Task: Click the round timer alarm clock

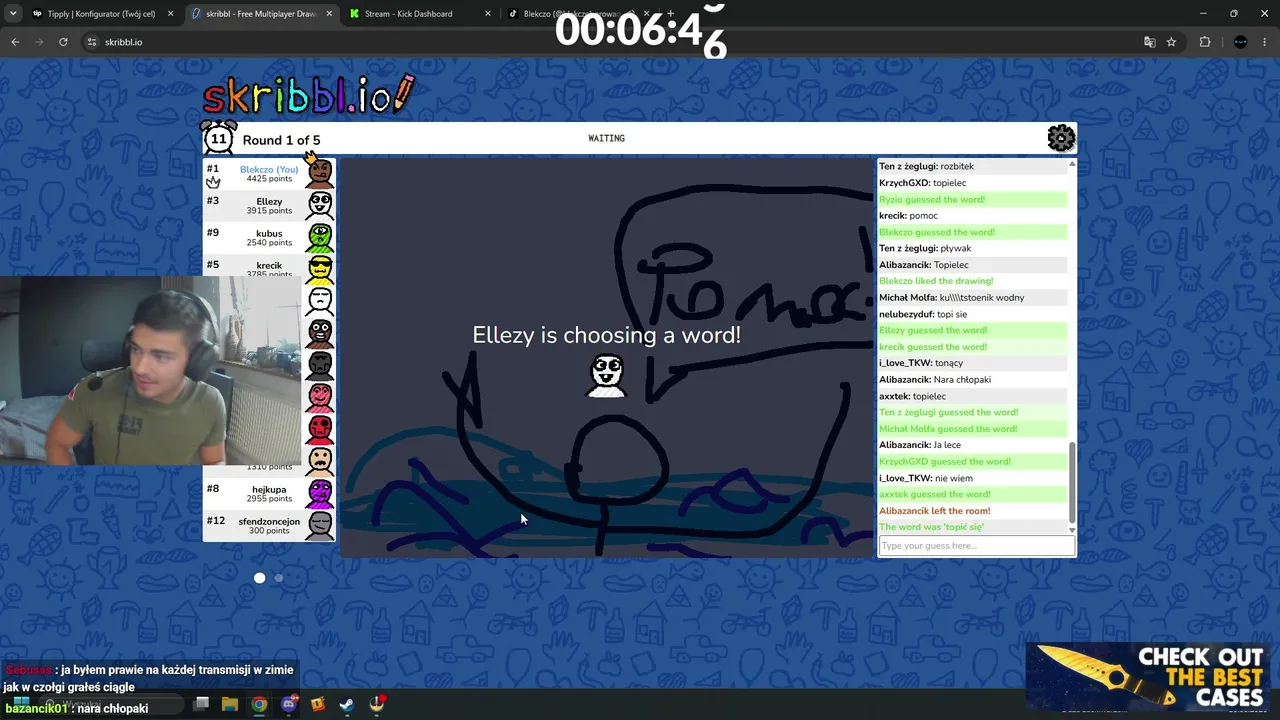Action: [x=218, y=138]
